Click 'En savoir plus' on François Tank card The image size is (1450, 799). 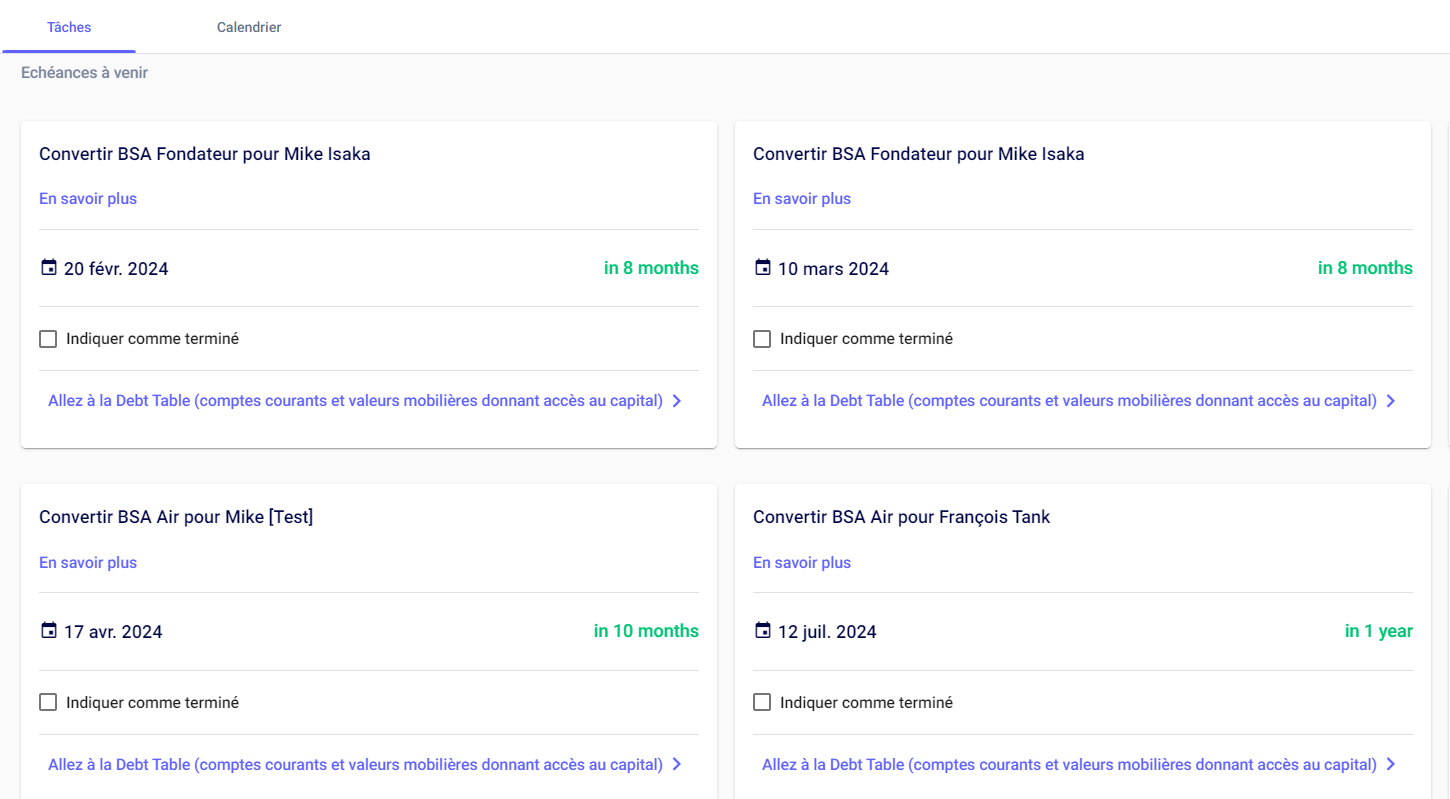click(802, 563)
